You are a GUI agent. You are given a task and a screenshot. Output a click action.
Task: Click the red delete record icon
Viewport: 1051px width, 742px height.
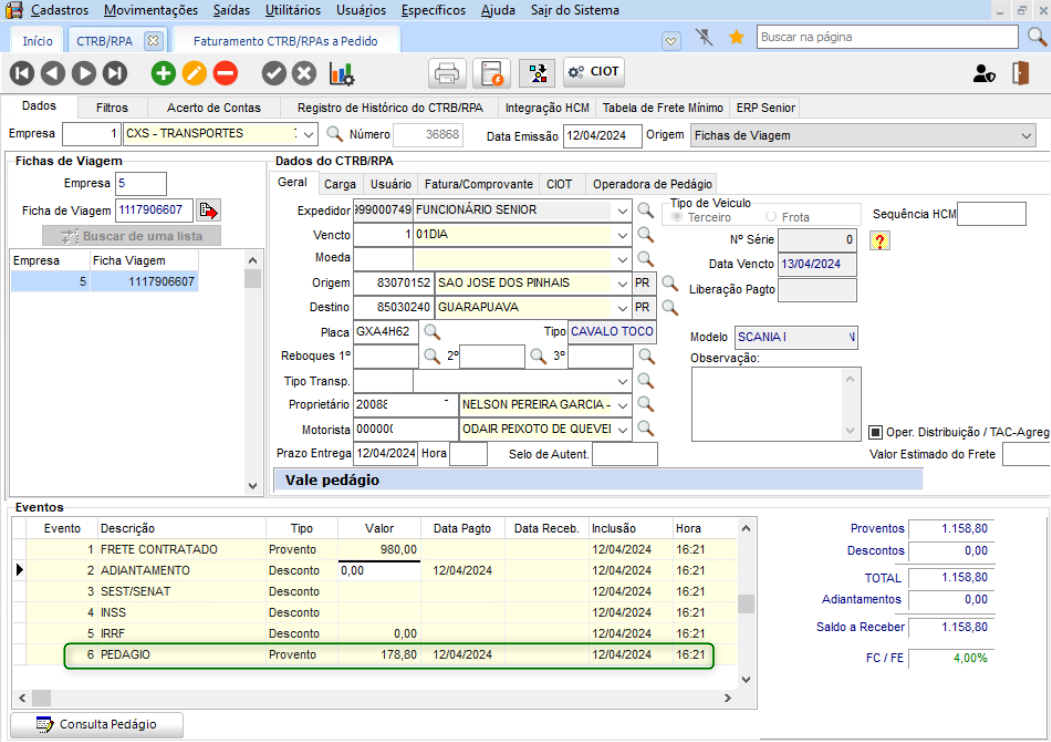coord(225,73)
